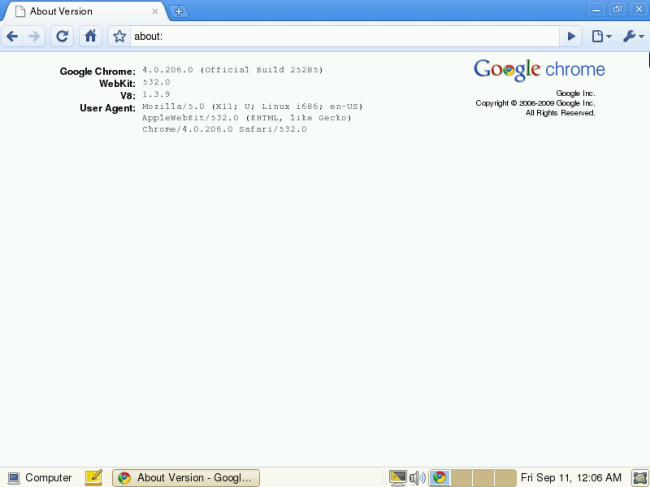Select the Official Build 25285 text
650x487 pixels.
click(261, 70)
